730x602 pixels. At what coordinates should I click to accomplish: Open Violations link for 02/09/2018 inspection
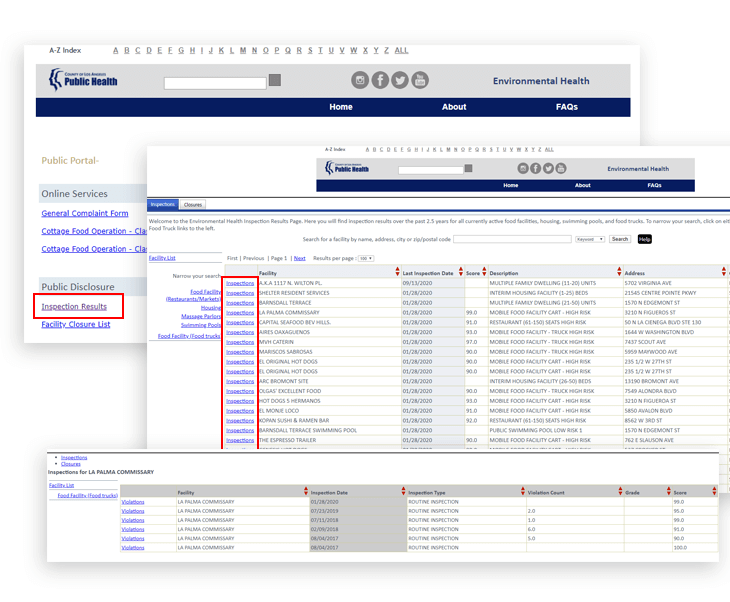tap(133, 529)
